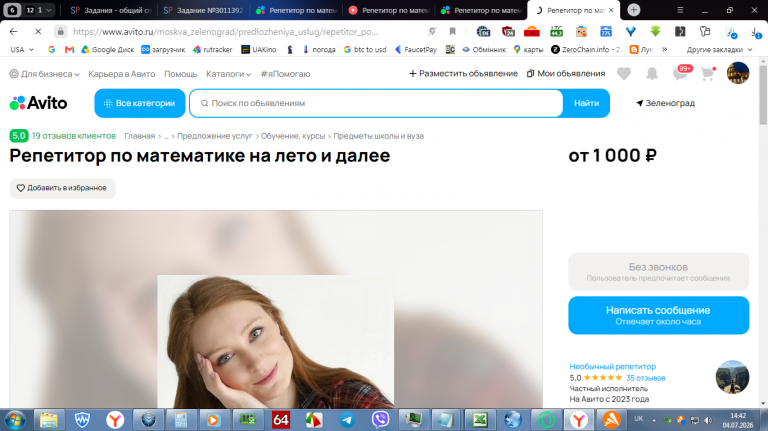Image resolution: width=768 pixels, height=431 pixels.
Task: Stop page loading with X button
Action: [x=38, y=31]
